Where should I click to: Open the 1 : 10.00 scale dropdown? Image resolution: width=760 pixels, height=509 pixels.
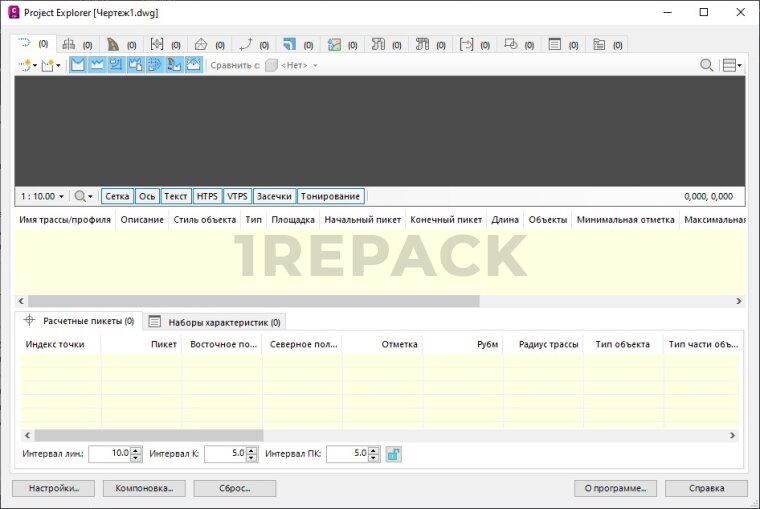[x=43, y=197]
